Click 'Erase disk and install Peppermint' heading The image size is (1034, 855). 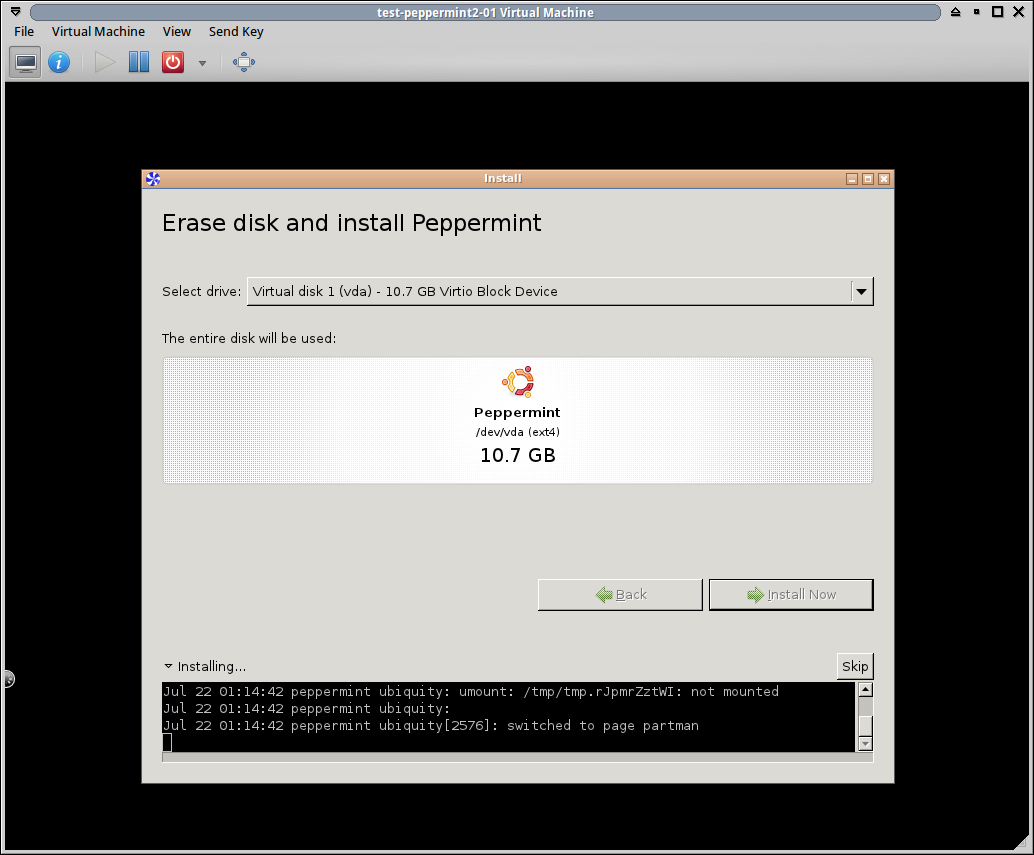click(351, 223)
